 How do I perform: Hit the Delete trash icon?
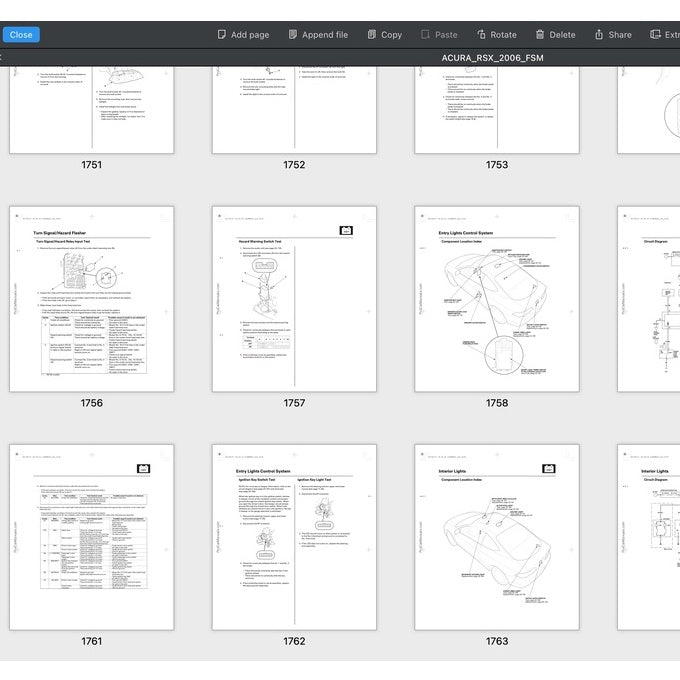point(540,34)
